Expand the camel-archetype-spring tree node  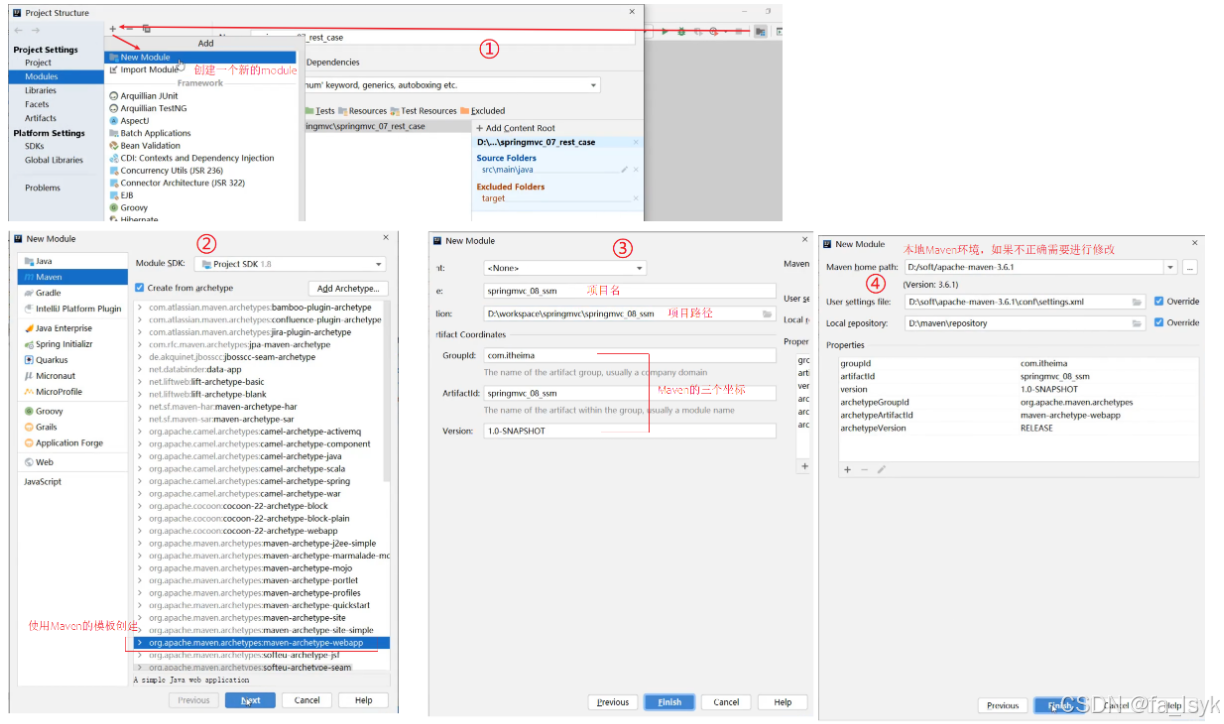coord(140,482)
